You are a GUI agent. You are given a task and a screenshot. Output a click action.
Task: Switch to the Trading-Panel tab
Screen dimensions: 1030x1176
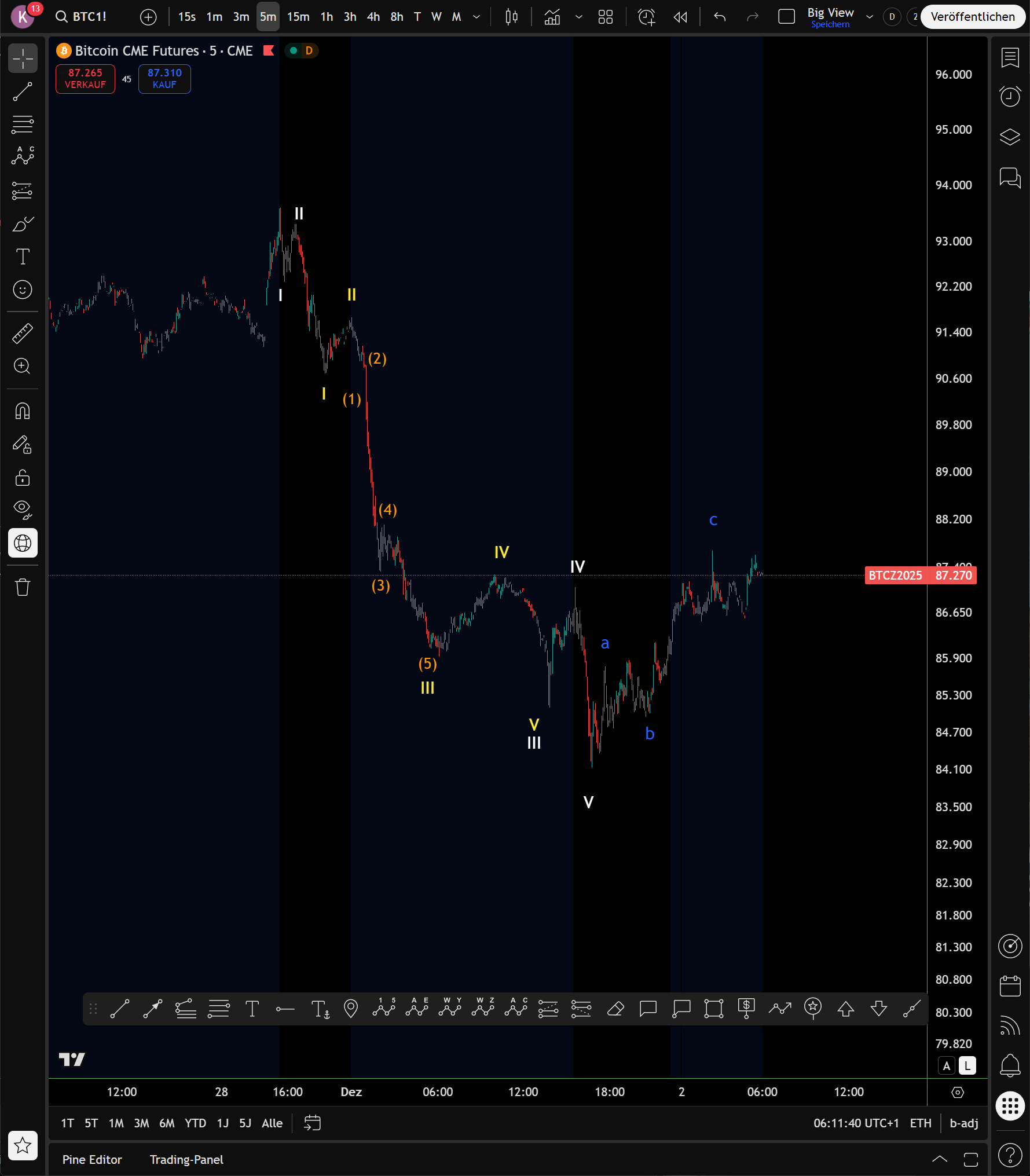(x=186, y=1159)
